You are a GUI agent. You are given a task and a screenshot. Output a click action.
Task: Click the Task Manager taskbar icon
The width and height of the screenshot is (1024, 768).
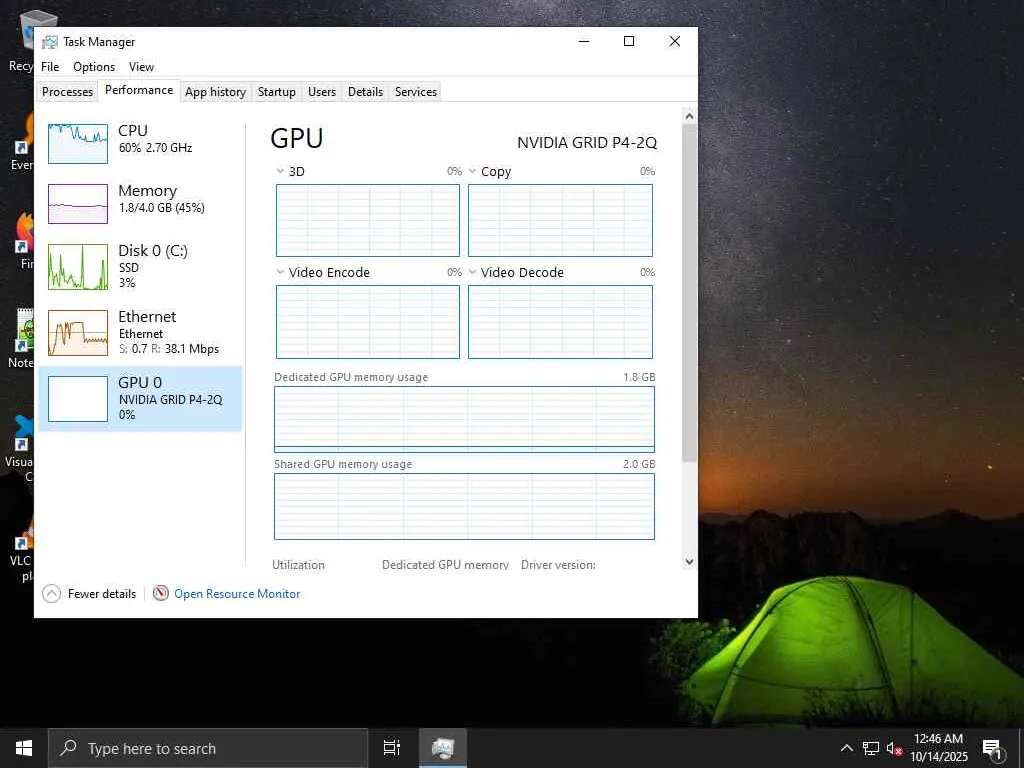pos(443,748)
